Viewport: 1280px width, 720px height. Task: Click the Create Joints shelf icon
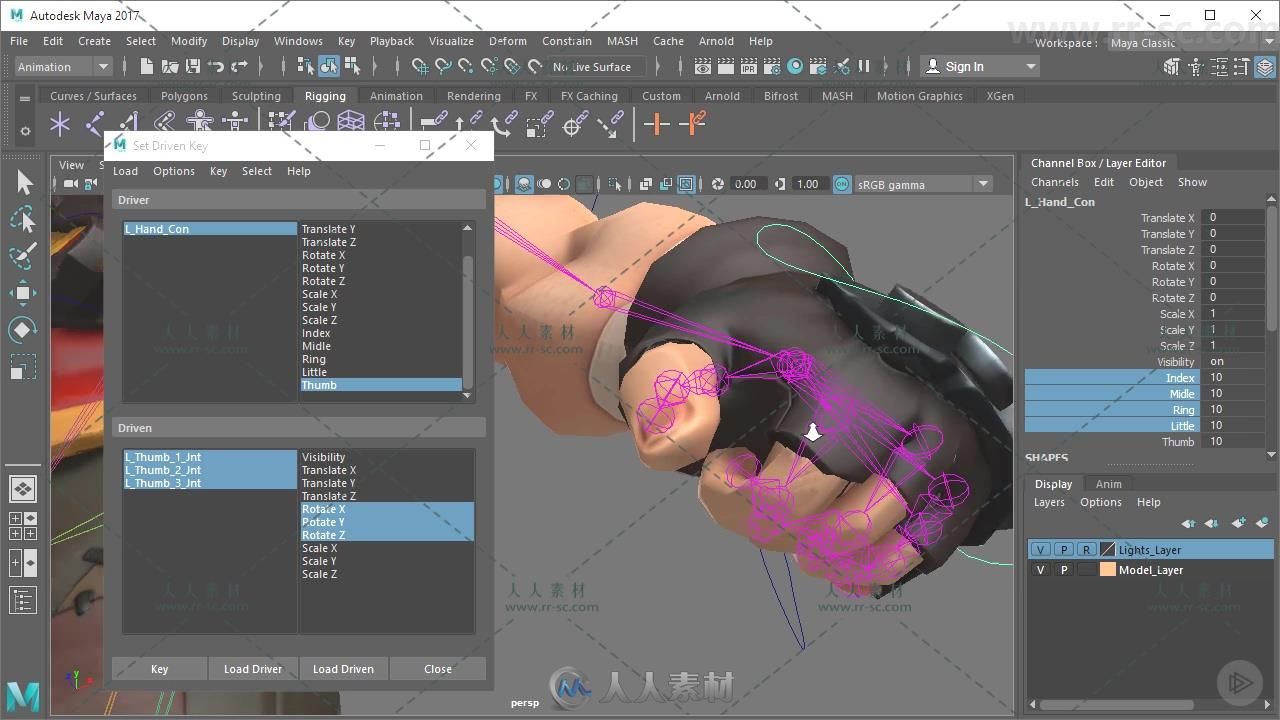click(96, 123)
